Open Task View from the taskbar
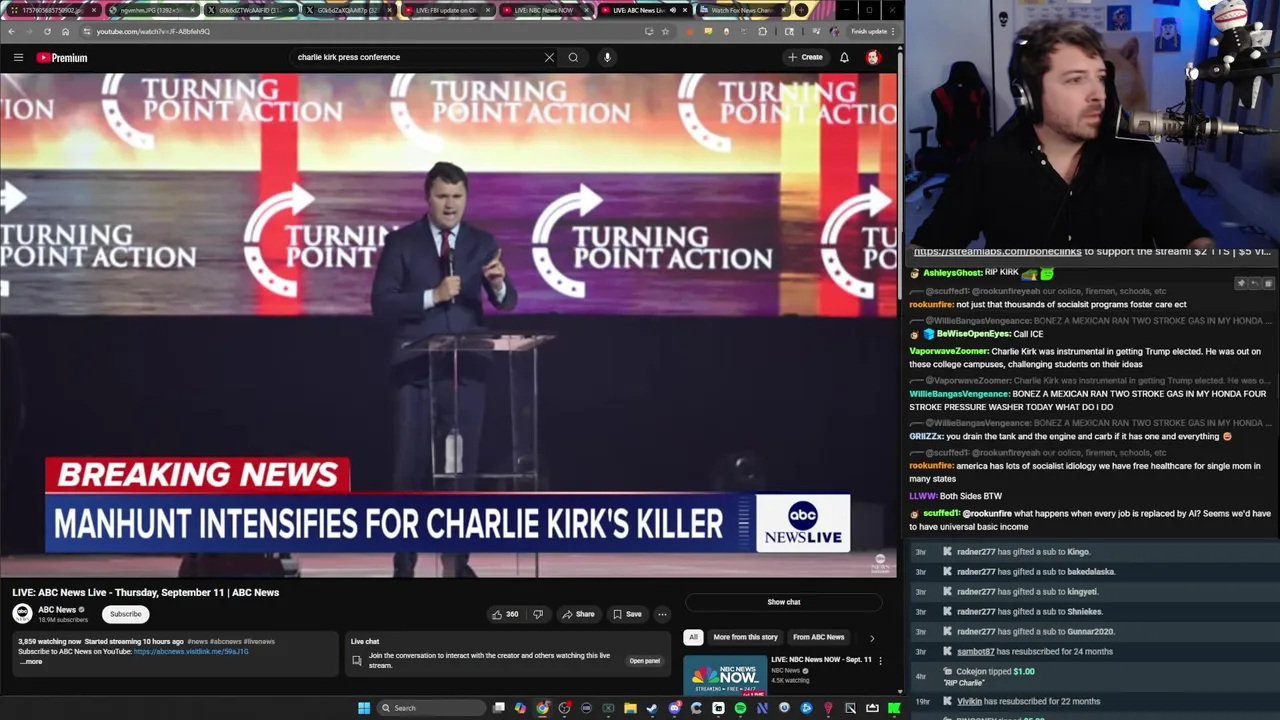 (x=498, y=708)
